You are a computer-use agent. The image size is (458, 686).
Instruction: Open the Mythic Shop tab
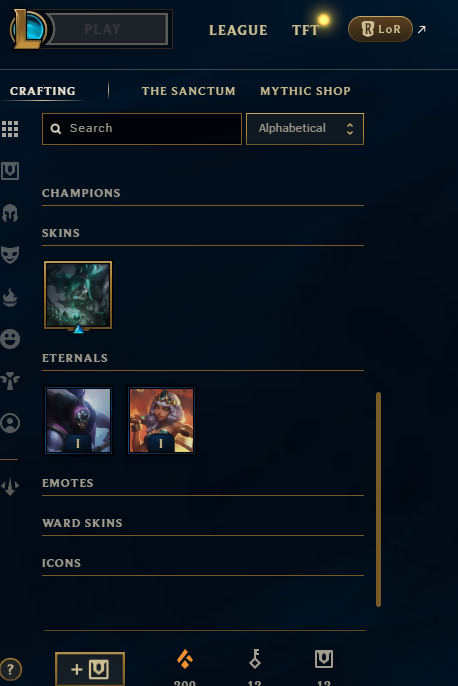click(x=305, y=91)
